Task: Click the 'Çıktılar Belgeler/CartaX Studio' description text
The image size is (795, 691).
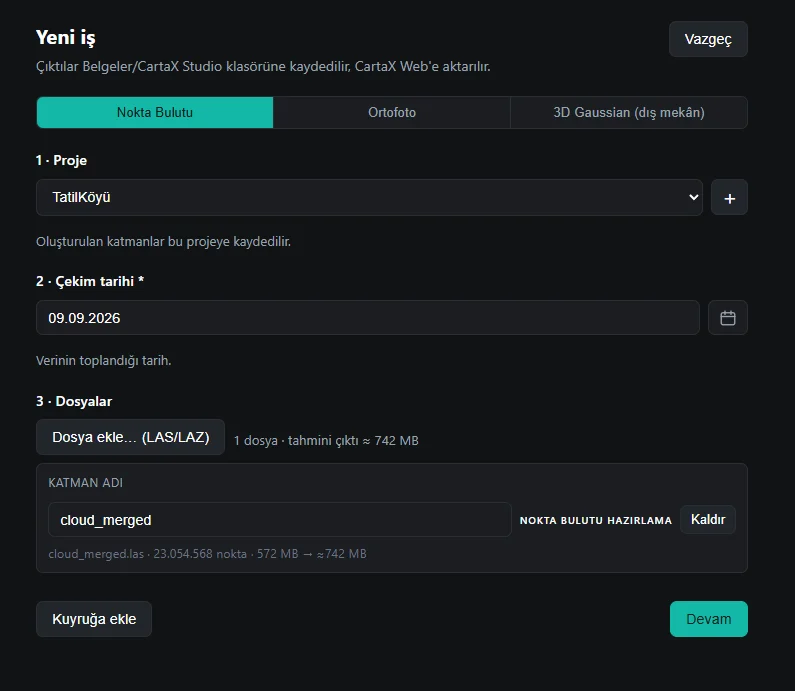Action: (263, 66)
